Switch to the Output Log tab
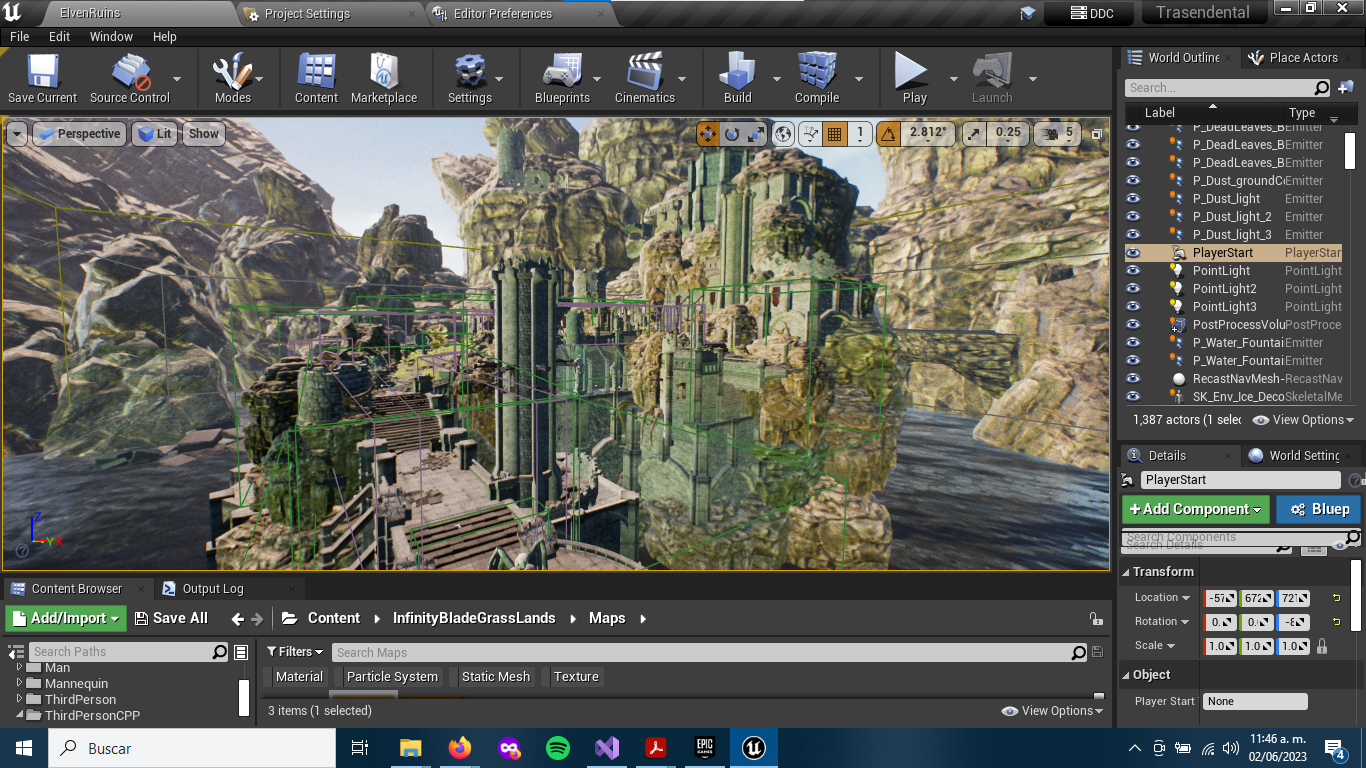This screenshot has height=768, width=1366. [213, 589]
